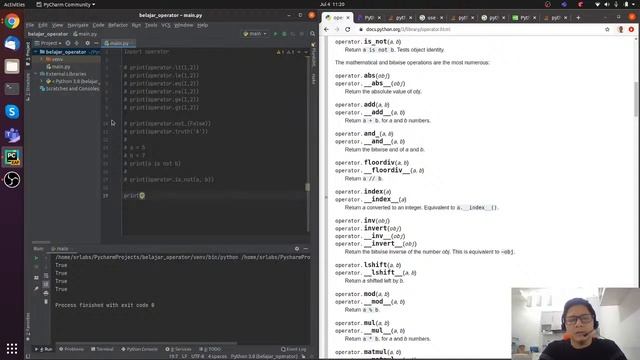Bookmark this page with star icon
The height and width of the screenshot is (360, 640).
point(607,29)
